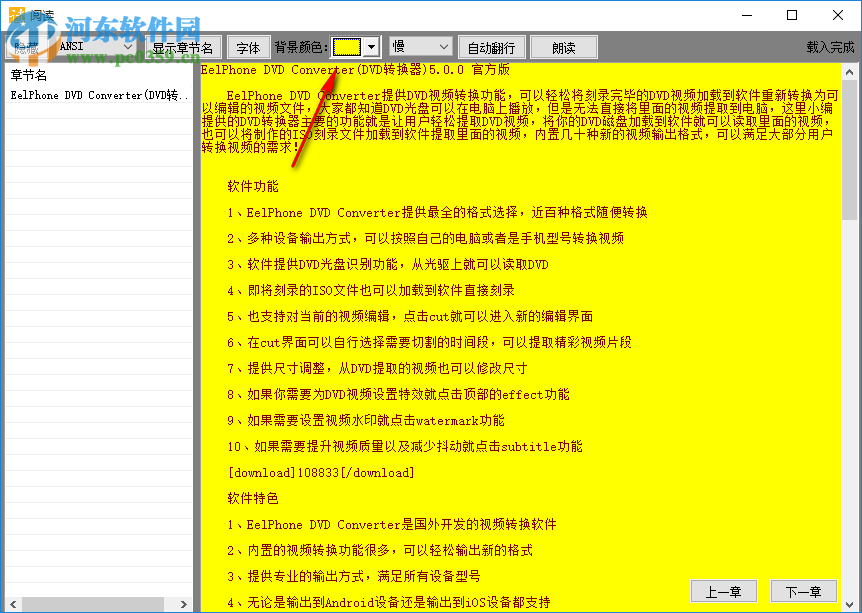Click the 背景颜色 label
Image resolution: width=862 pixels, height=613 pixels.
pyautogui.click(x=301, y=47)
